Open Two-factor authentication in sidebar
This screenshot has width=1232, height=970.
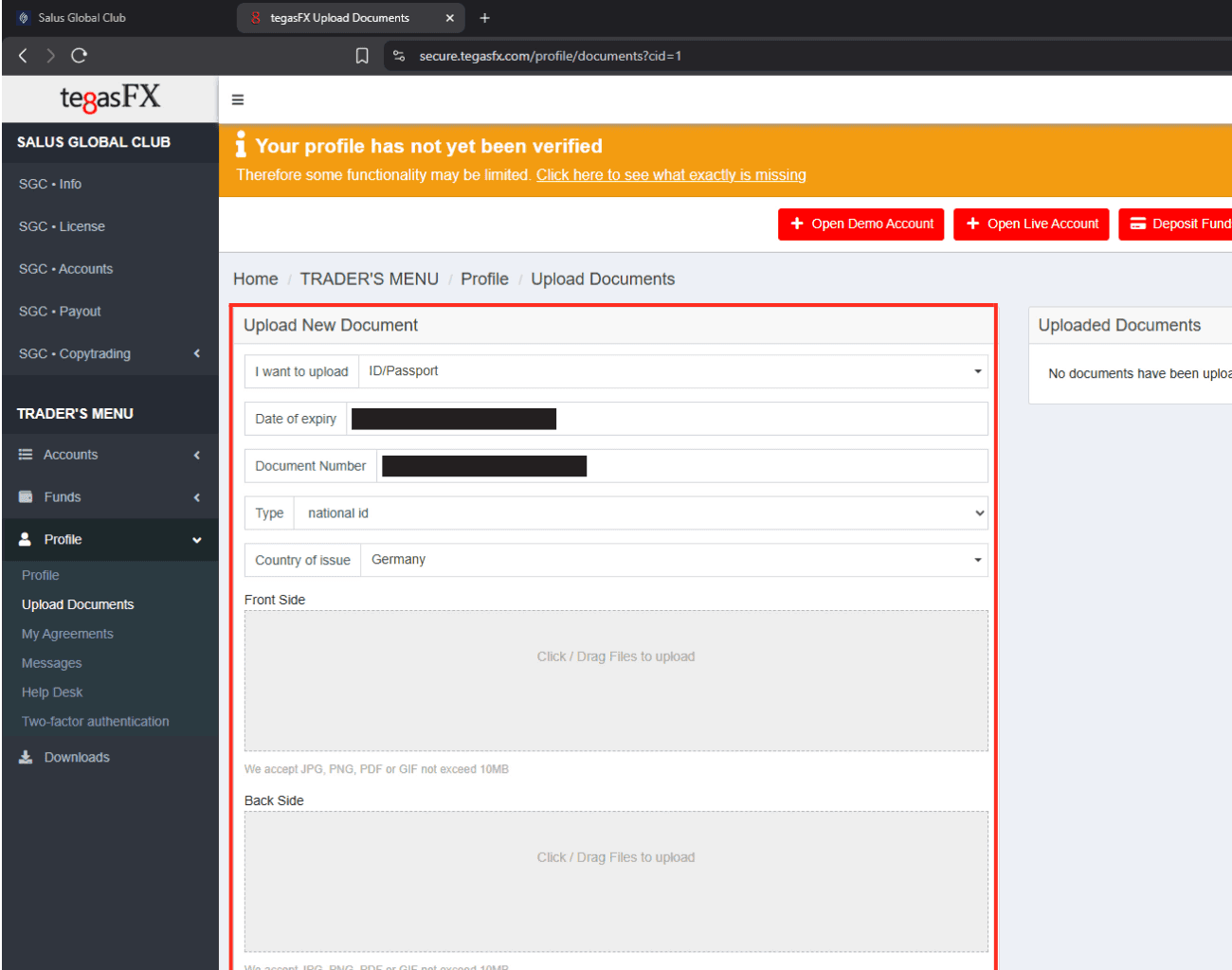pyautogui.click(x=96, y=722)
